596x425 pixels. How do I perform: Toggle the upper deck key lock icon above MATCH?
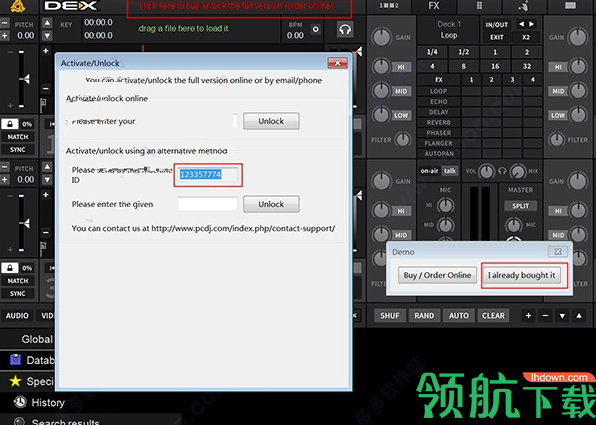coord(10,124)
